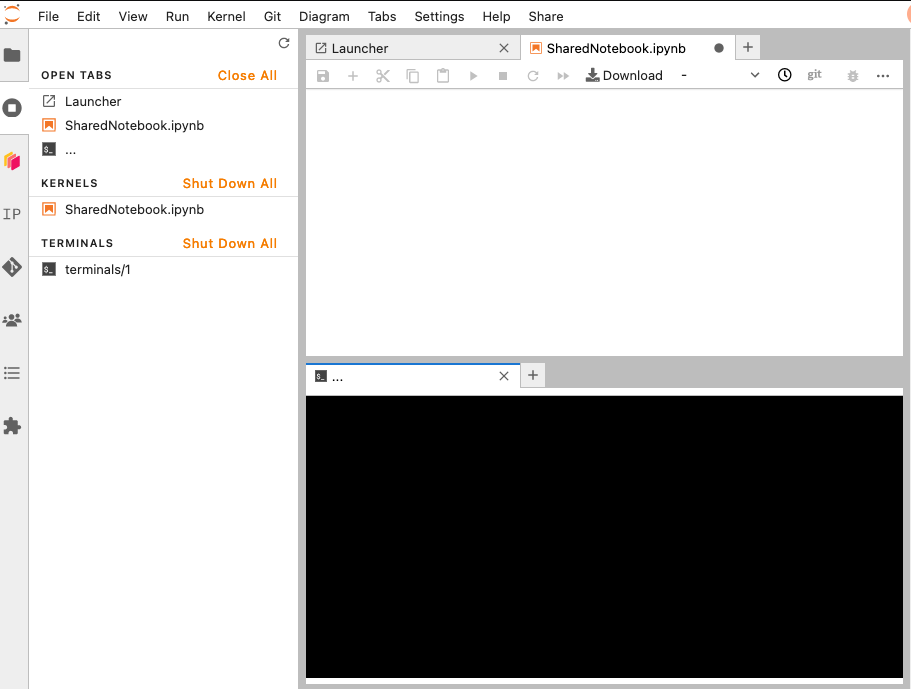Open the table of contents panel
Image resolution: width=911 pixels, height=689 pixels.
(14, 373)
